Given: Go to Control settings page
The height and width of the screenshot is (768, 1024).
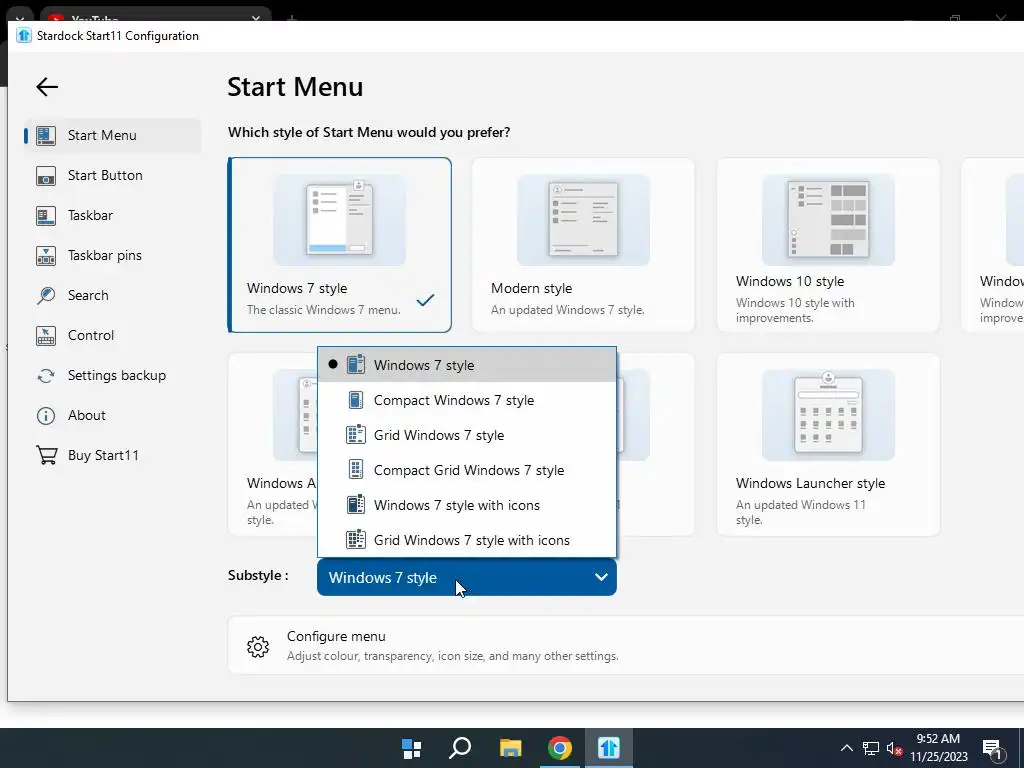Looking at the screenshot, I should (x=112, y=336).
